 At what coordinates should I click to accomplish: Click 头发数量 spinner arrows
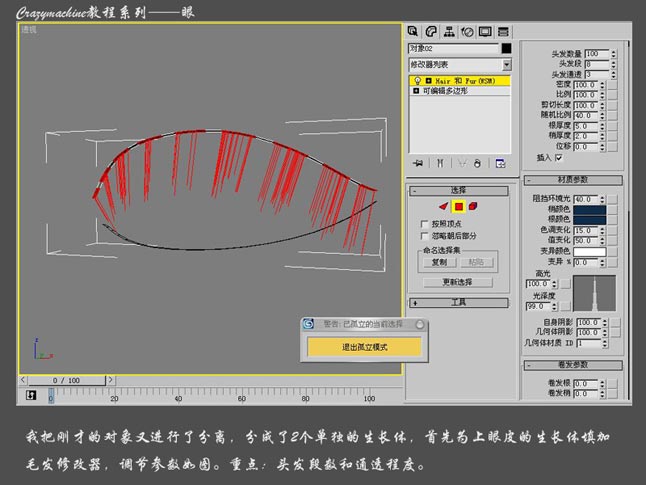(x=614, y=54)
